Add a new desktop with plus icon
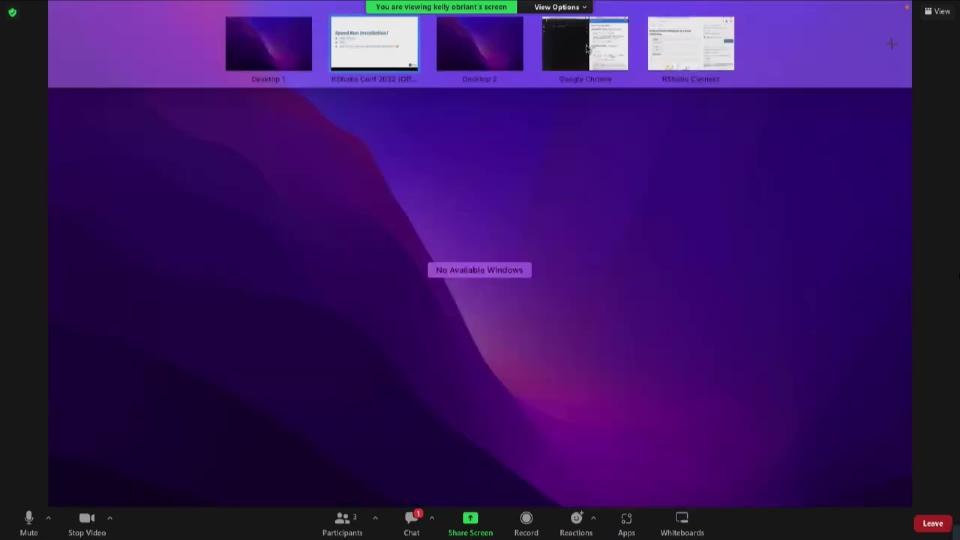The image size is (960, 540). (891, 43)
